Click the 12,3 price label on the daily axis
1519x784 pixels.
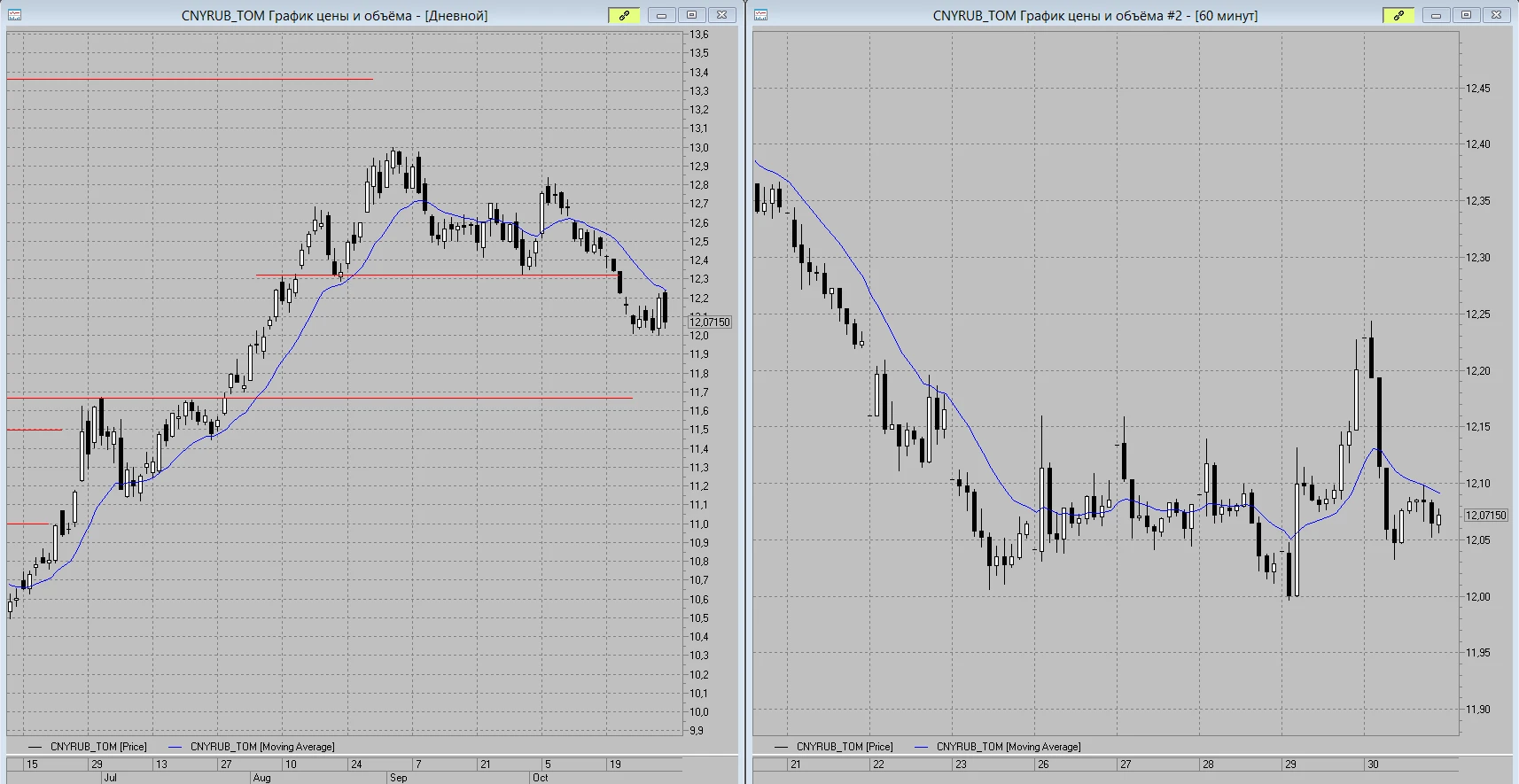[699, 279]
